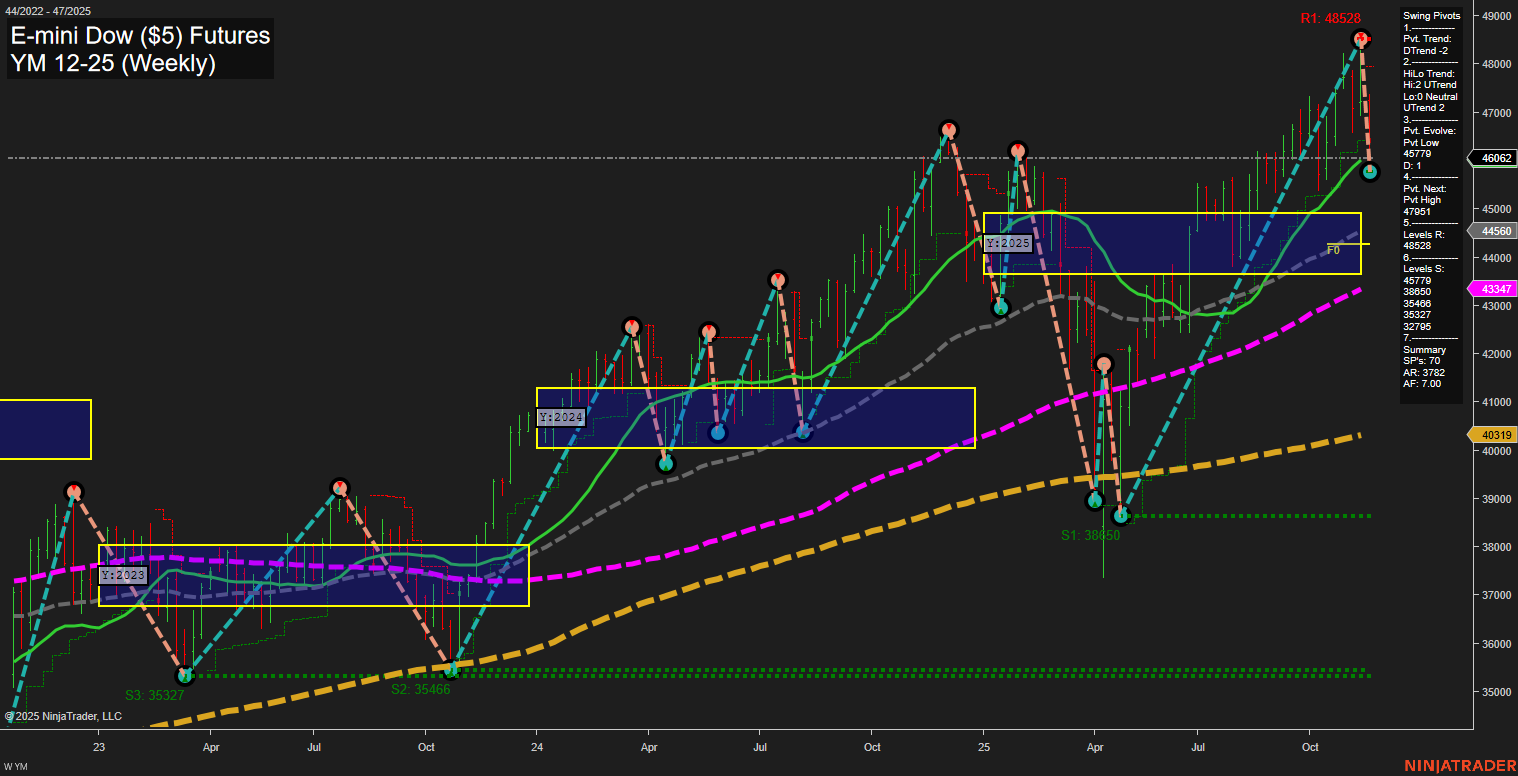Click the Levels R: line
This screenshot has width=1518, height=776.
pos(1425,234)
